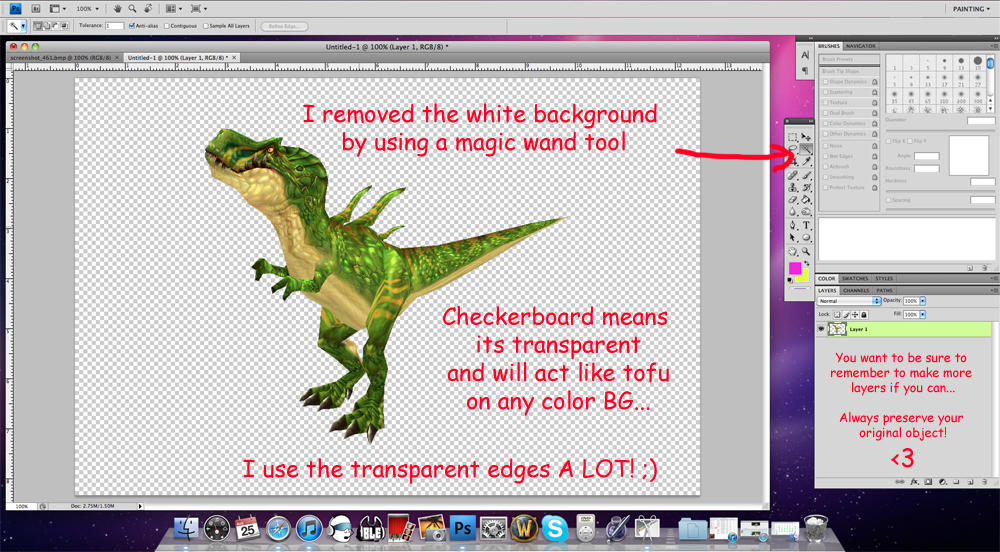Open the tool preset picker arrow

23,26
